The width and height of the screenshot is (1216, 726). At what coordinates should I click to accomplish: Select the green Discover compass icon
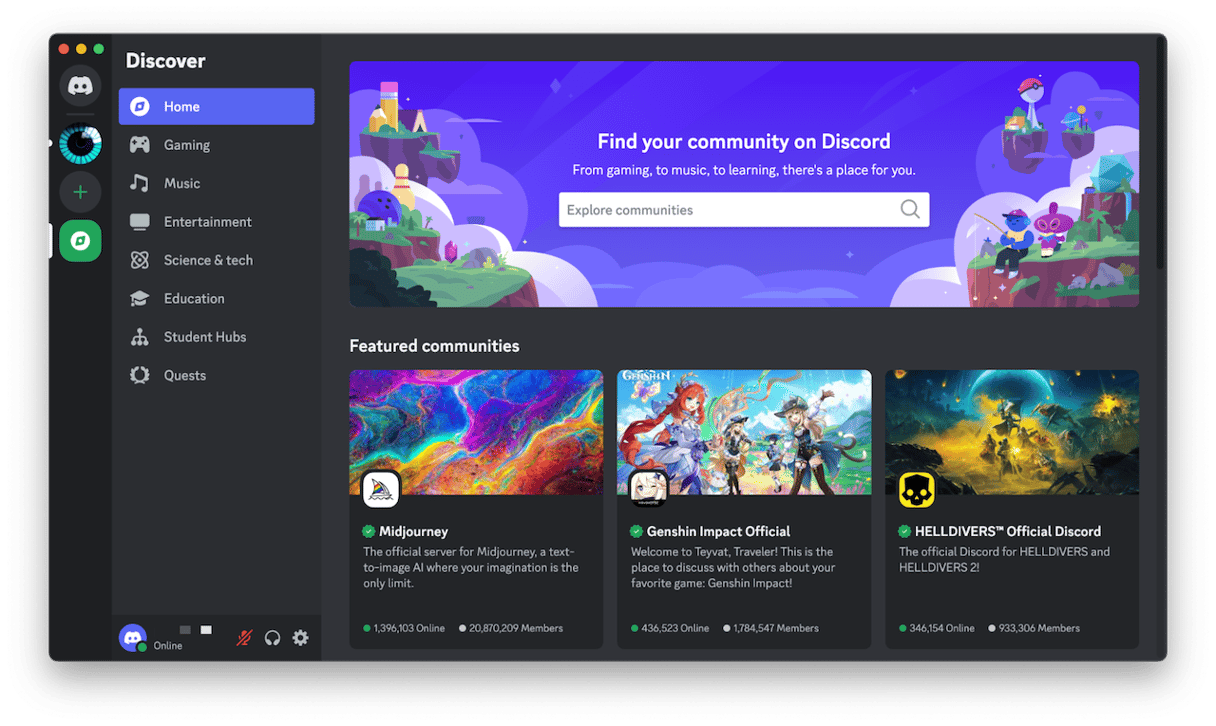coord(80,241)
